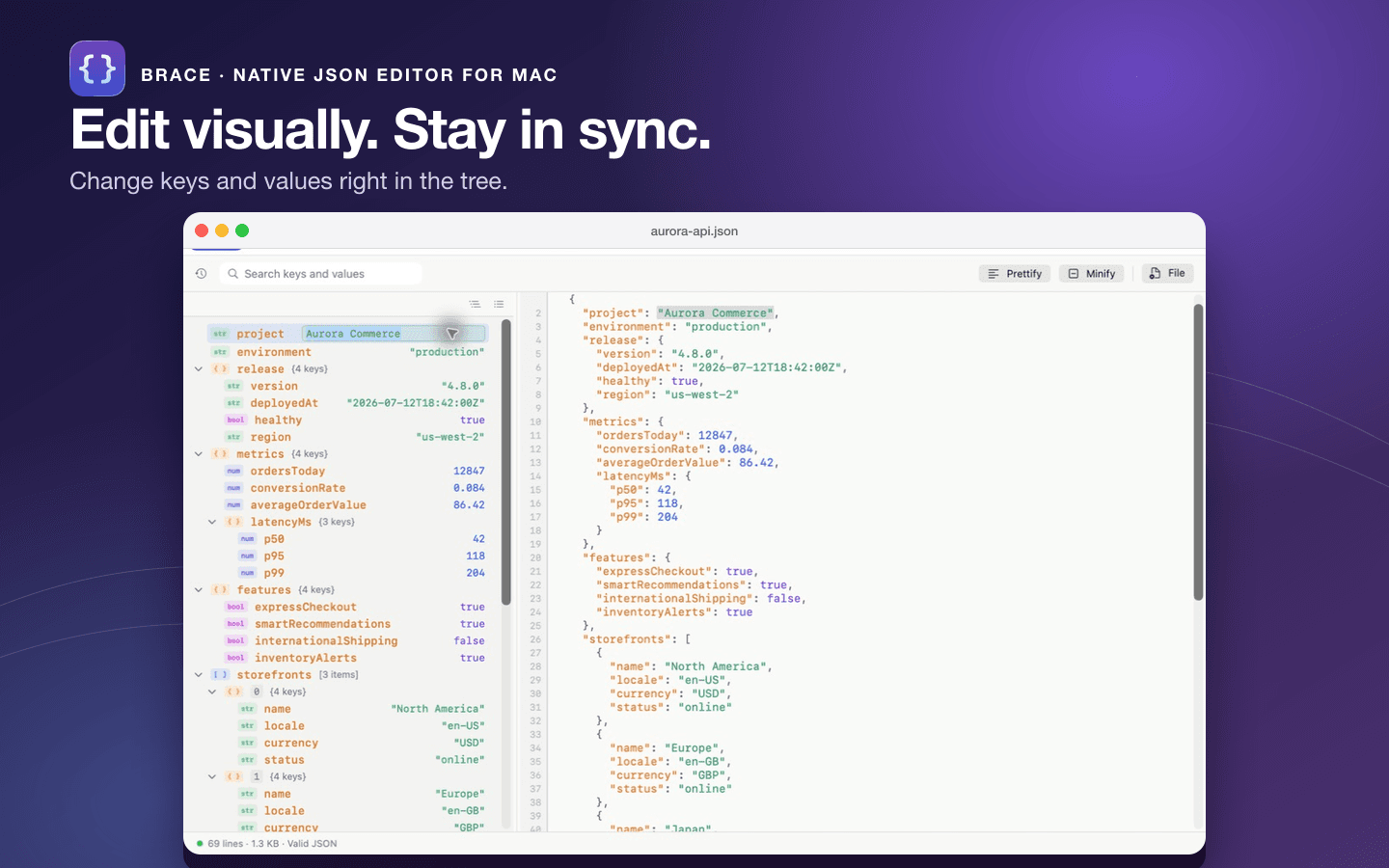1389x868 pixels.
Task: Collapse storefronts item 1 chevron
Action: 212,776
